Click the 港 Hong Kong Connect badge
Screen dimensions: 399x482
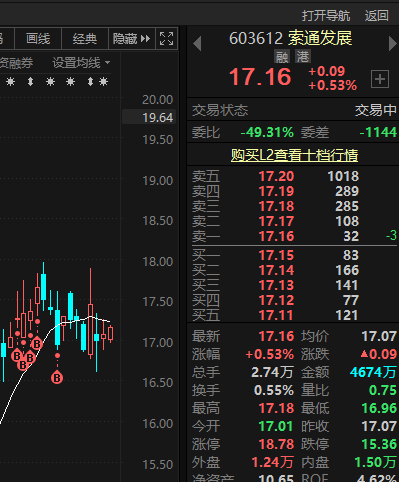[303, 57]
